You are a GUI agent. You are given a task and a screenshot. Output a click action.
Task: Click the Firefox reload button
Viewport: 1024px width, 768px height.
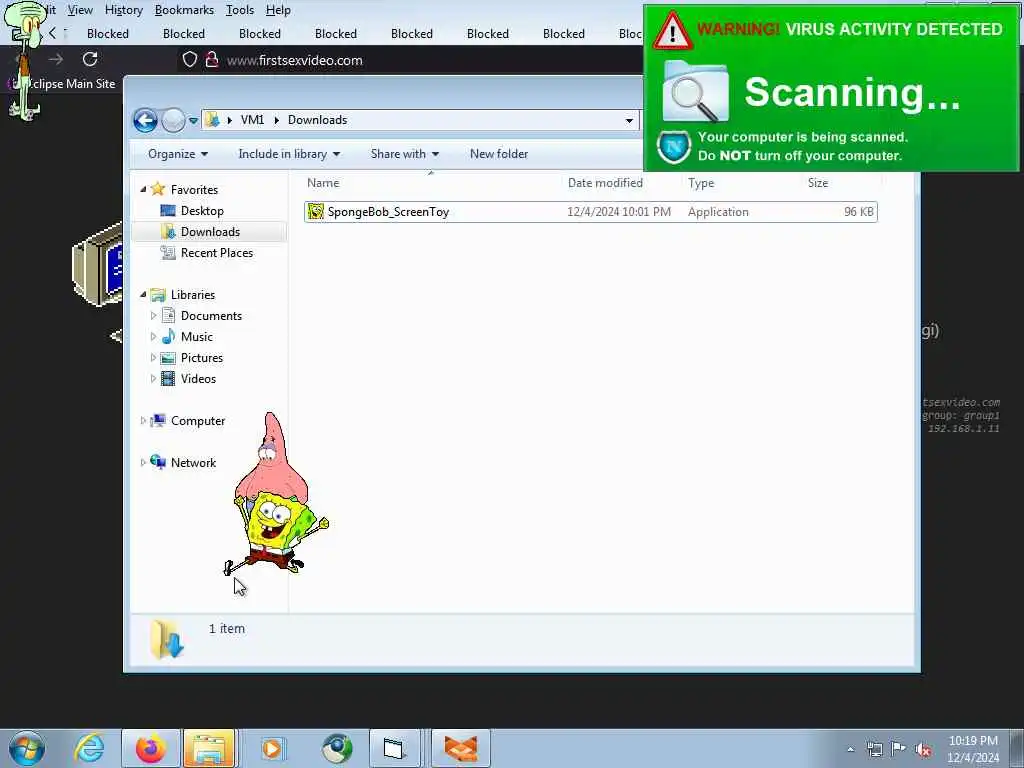[90, 59]
